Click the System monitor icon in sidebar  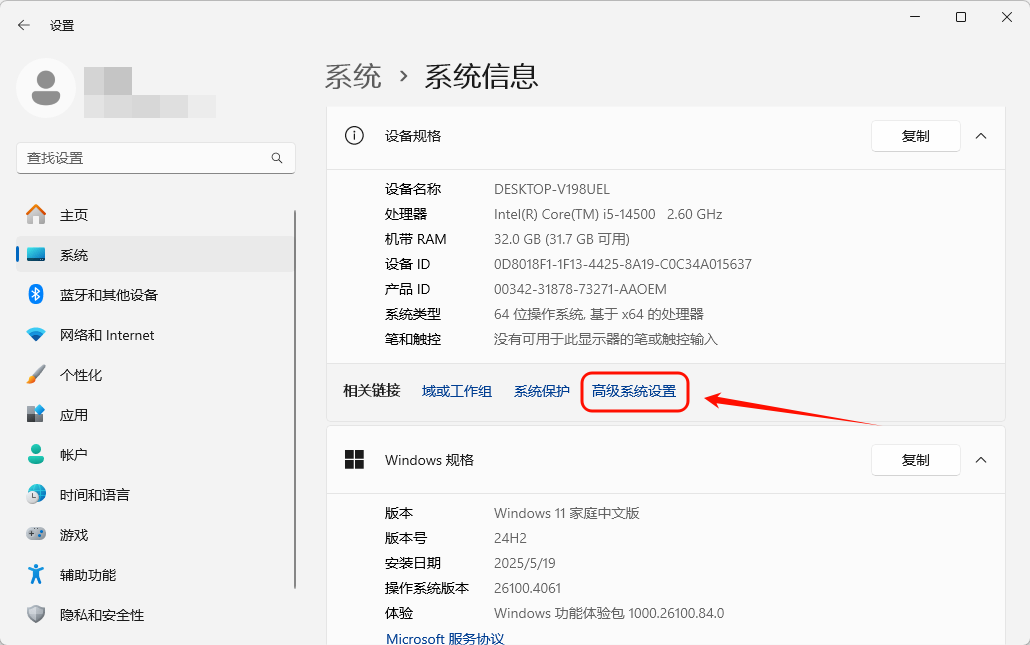pos(36,255)
